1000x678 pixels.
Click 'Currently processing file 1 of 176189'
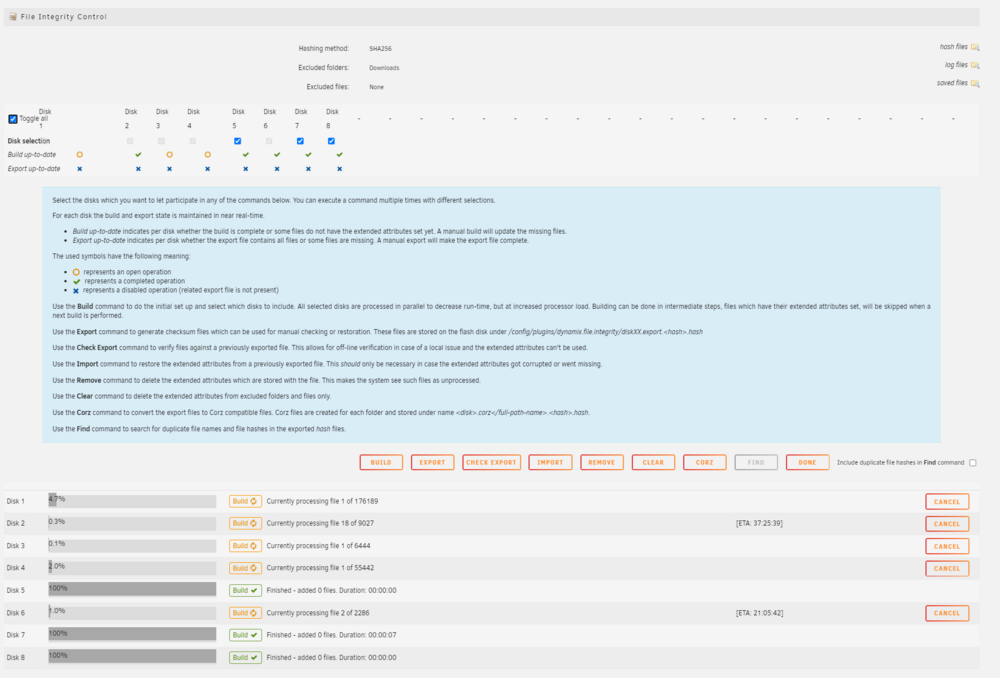pos(322,501)
